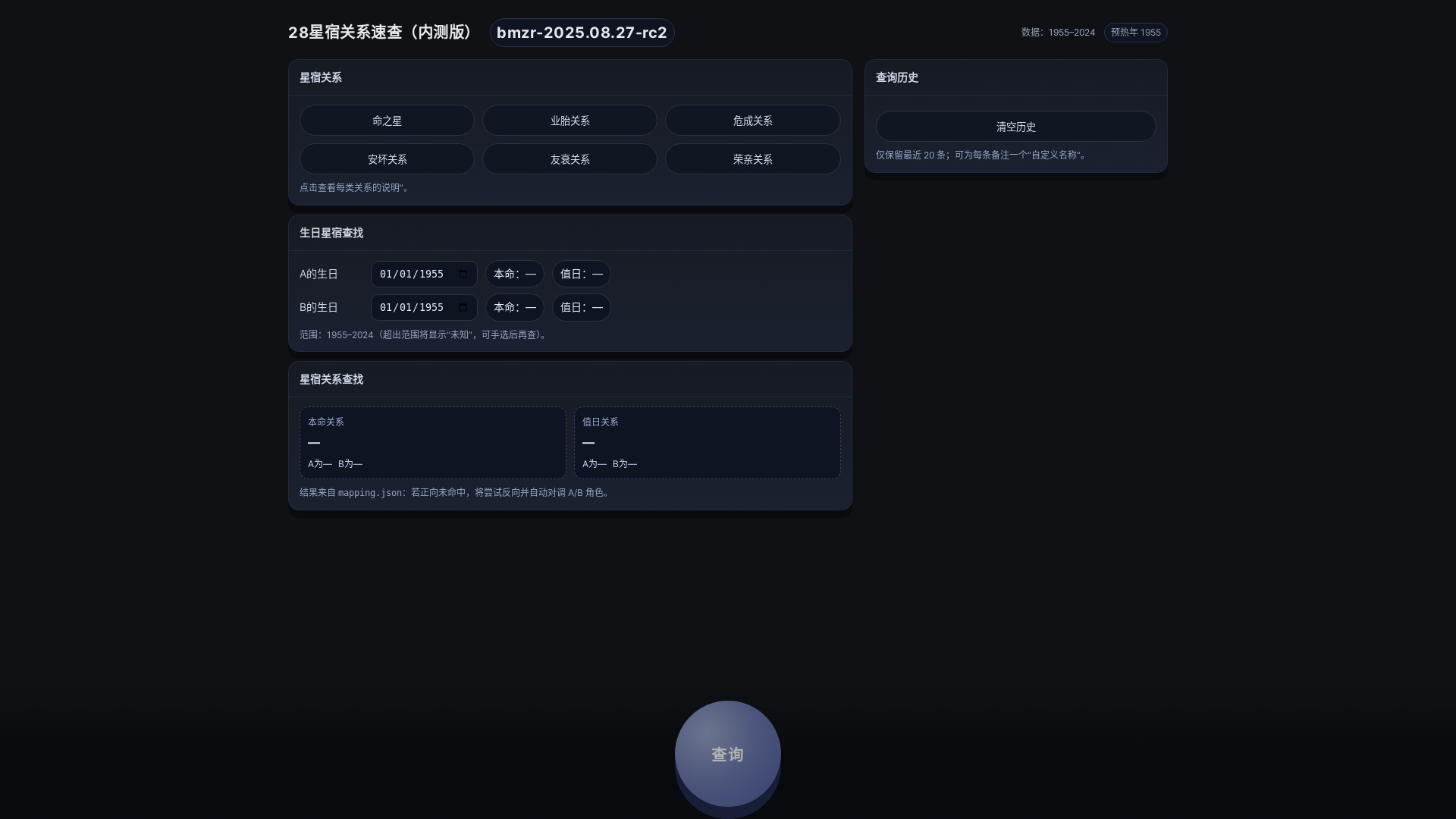Image resolution: width=1456 pixels, height=819 pixels.
Task: Open calendar picker for A的生日
Action: point(463,274)
